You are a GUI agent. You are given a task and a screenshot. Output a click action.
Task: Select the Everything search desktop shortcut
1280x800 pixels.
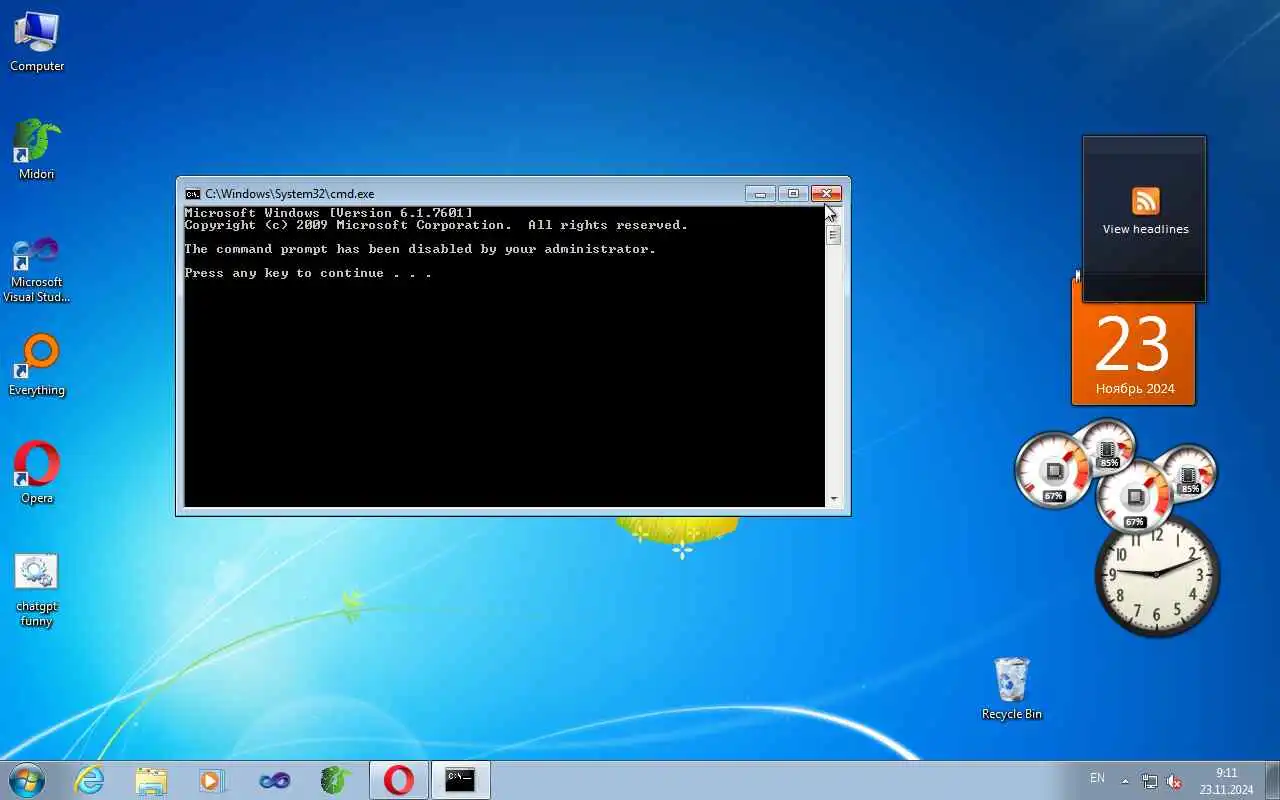coord(37,366)
